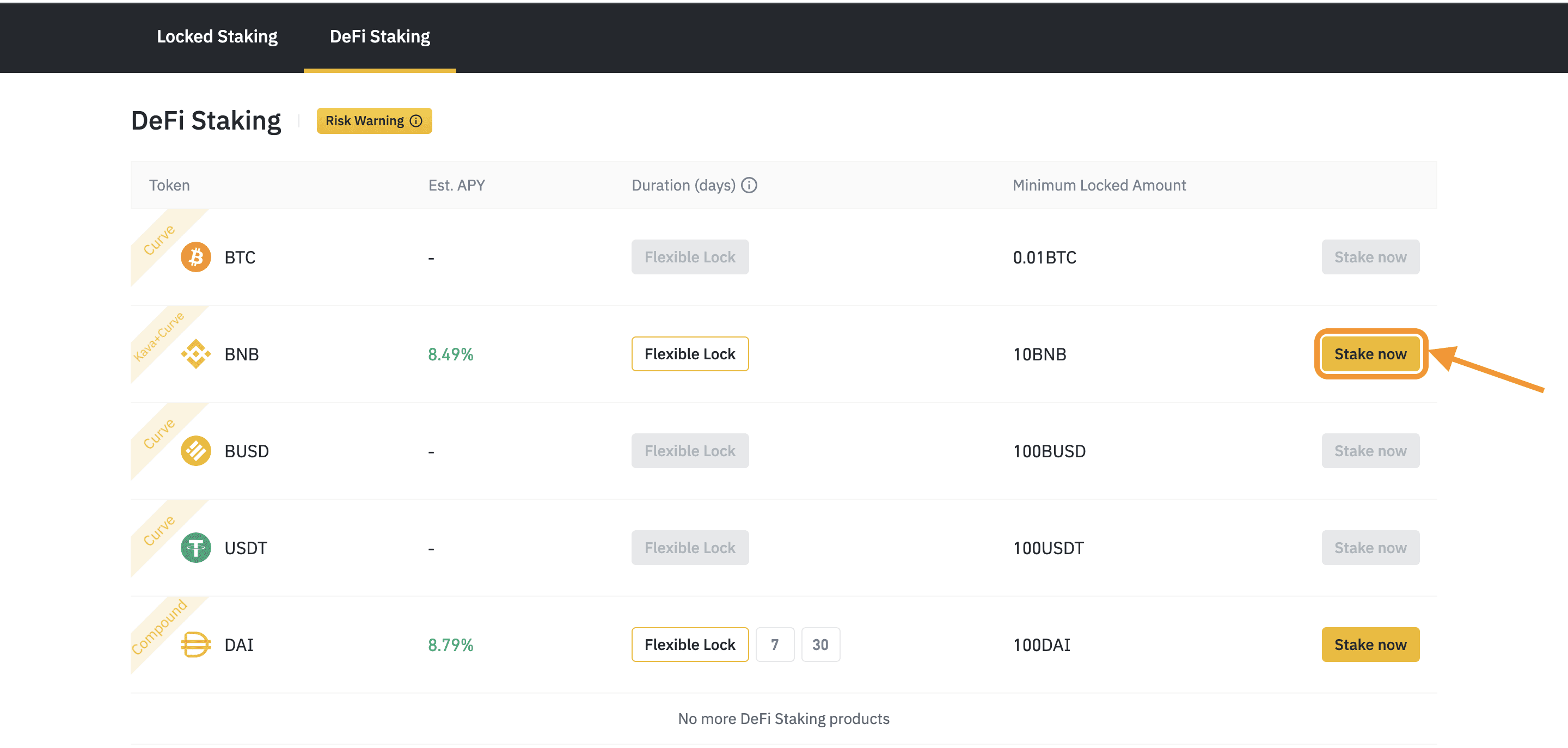Click the DAI token icon
The image size is (1568, 748).
point(196,645)
